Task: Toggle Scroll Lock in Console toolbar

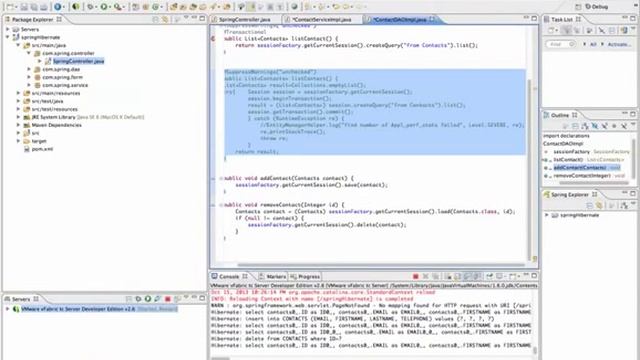Action: click(457, 276)
